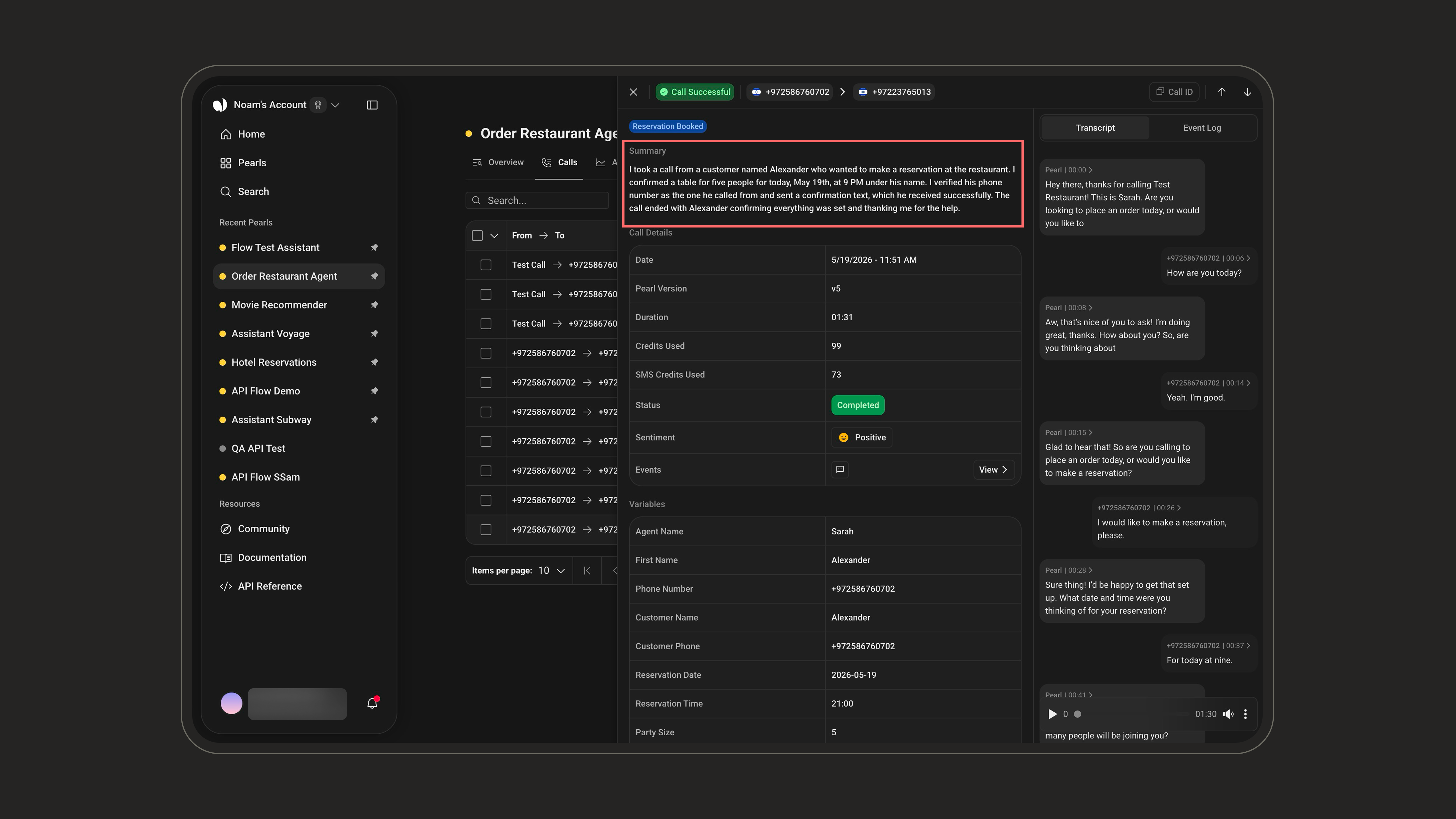The height and width of the screenshot is (819, 1456).
Task: Open Search in the sidebar
Action: [x=299, y=192]
